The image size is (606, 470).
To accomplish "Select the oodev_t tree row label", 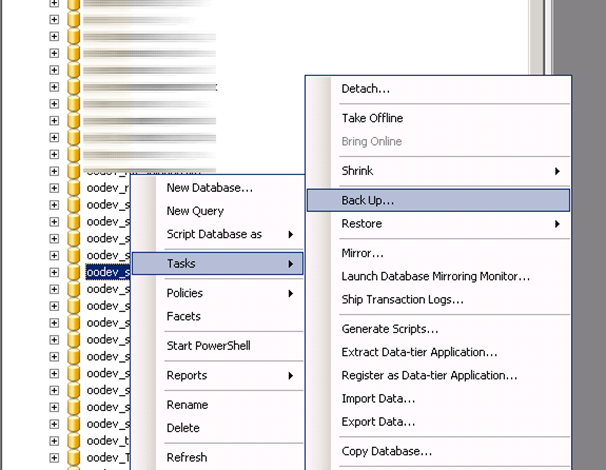I will coord(108,441).
